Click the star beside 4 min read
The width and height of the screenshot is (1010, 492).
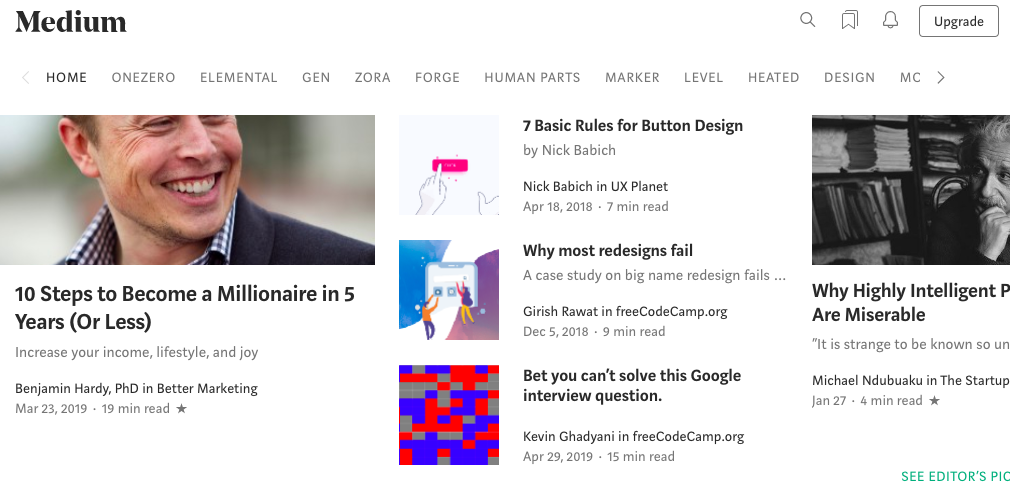coord(935,401)
